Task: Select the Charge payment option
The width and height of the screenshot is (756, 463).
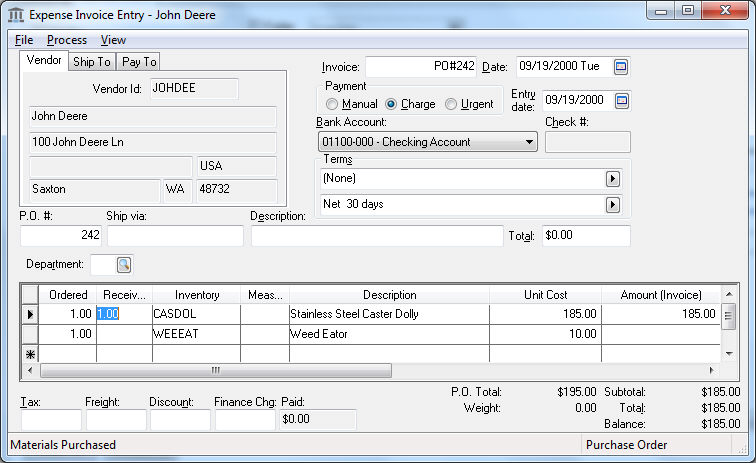Action: point(391,104)
